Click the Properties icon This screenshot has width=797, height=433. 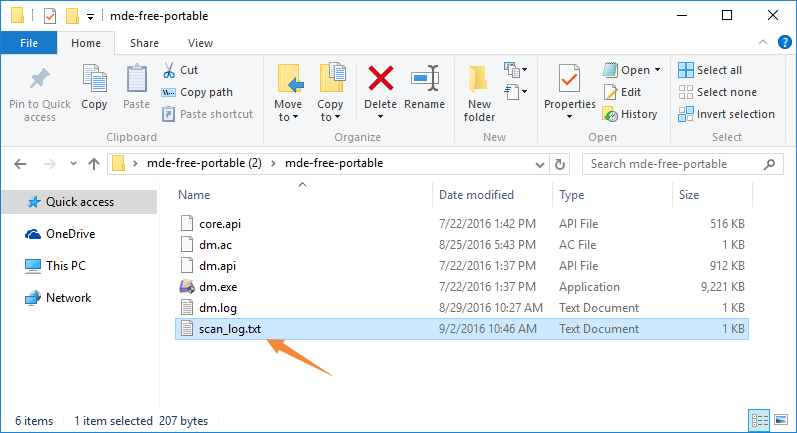[569, 78]
